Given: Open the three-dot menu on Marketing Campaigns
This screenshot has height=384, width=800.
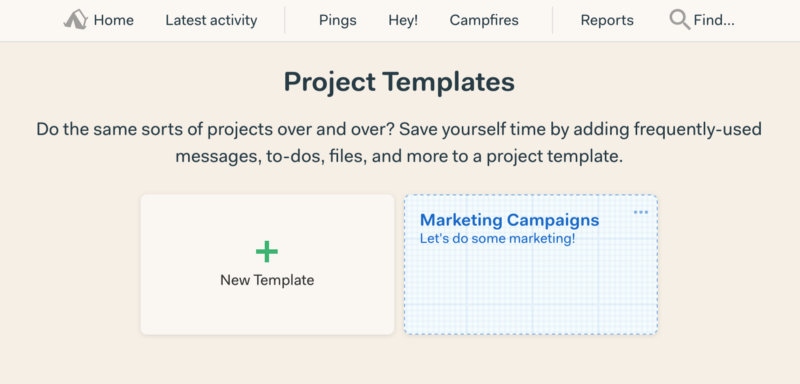Looking at the screenshot, I should [640, 212].
